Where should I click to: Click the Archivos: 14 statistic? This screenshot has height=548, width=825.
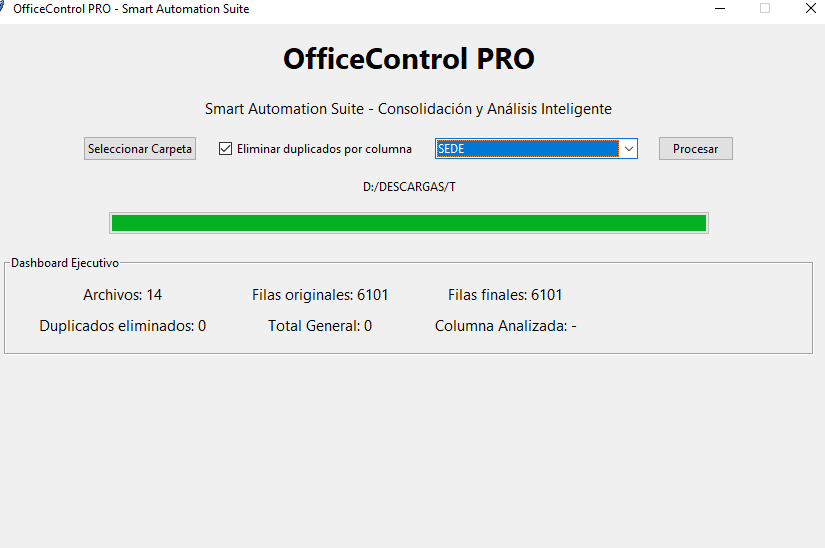(122, 295)
